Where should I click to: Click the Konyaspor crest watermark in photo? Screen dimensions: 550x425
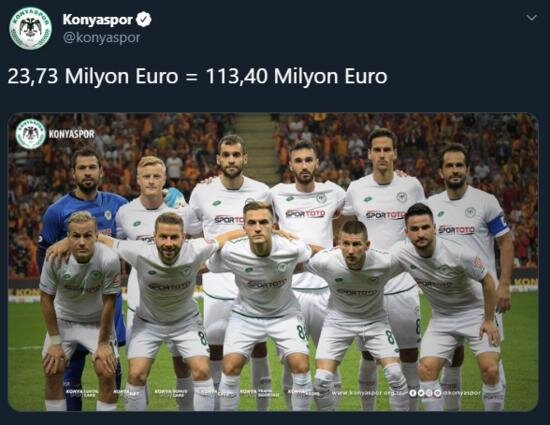(31, 134)
